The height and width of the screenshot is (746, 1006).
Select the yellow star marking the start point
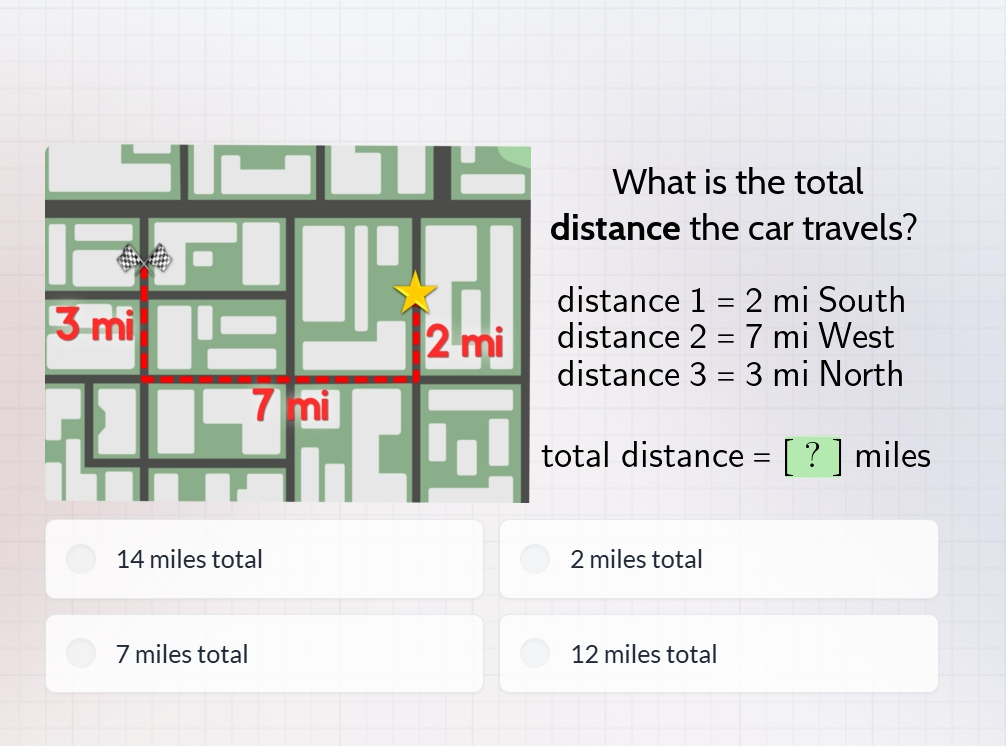413,293
